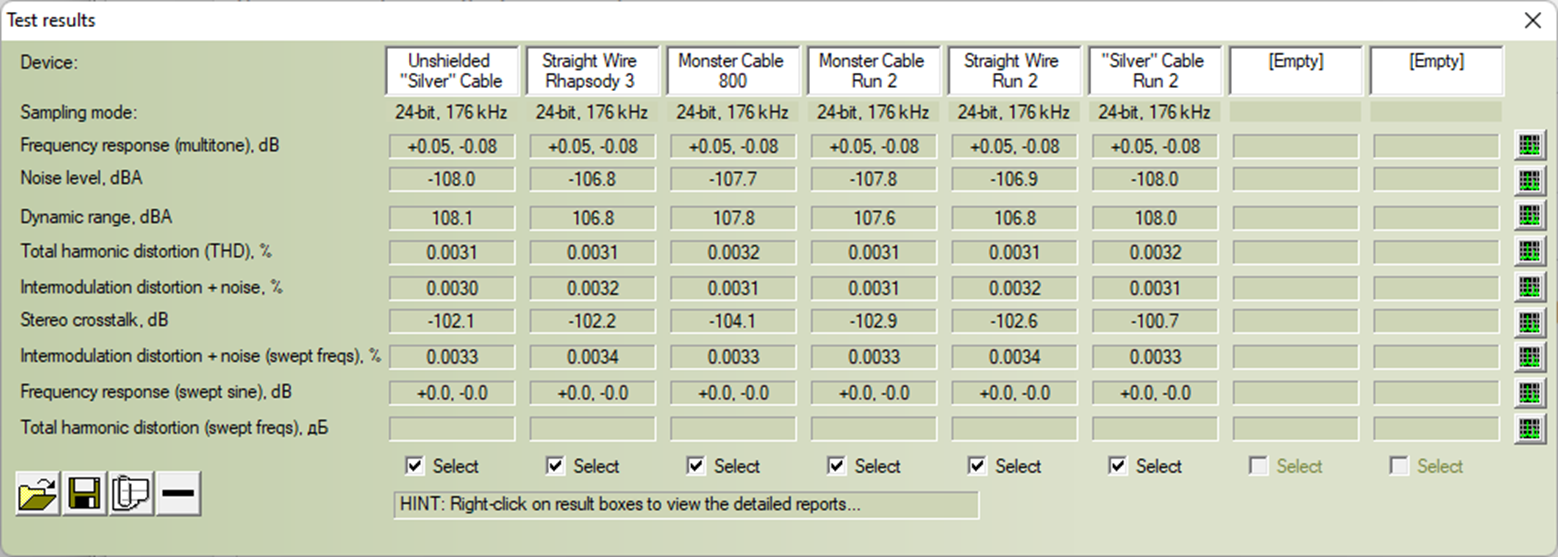Click THD value for "Silver" Cable Run 2
1558x557 pixels.
1155,253
